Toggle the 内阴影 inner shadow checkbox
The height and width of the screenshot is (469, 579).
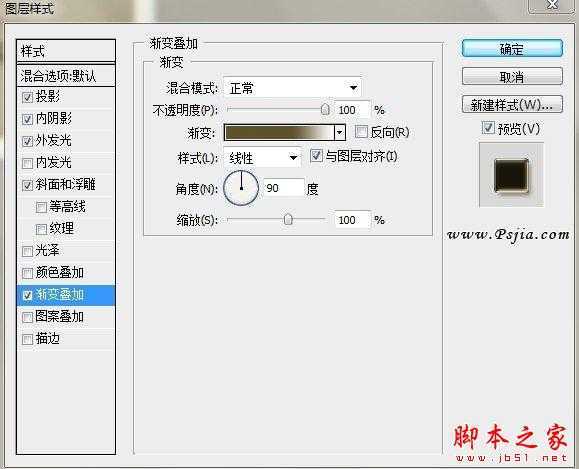[28, 119]
